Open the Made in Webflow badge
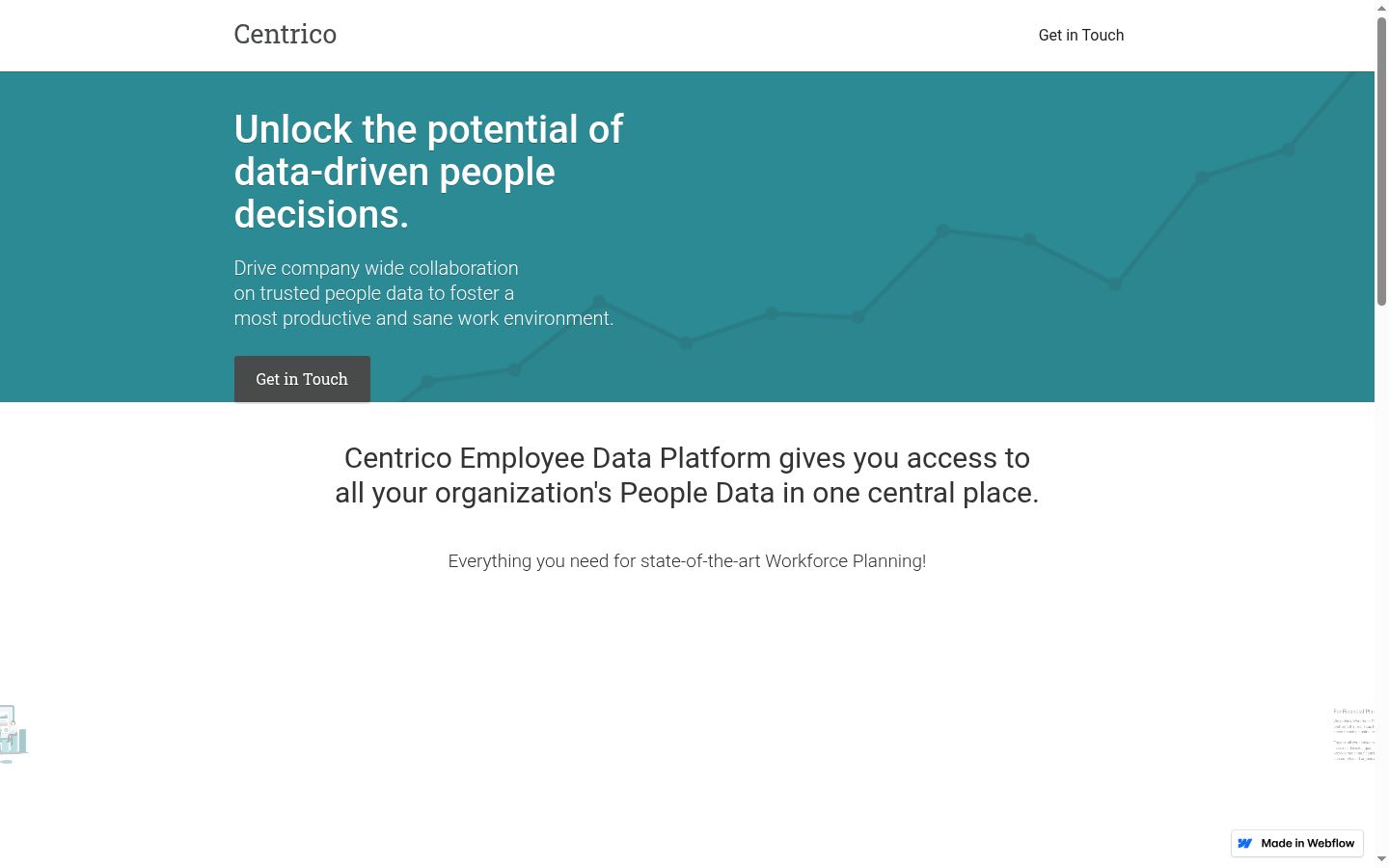 (x=1297, y=843)
